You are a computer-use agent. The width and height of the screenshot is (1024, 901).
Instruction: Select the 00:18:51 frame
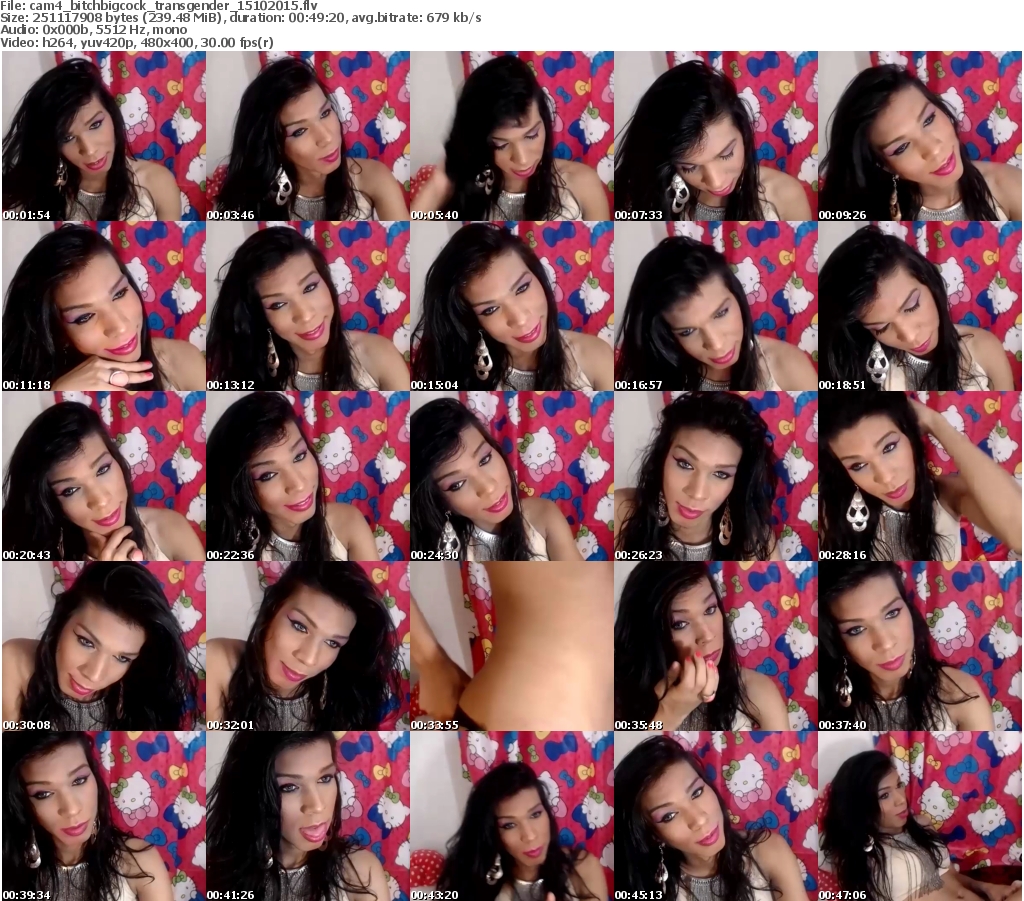tap(920, 306)
